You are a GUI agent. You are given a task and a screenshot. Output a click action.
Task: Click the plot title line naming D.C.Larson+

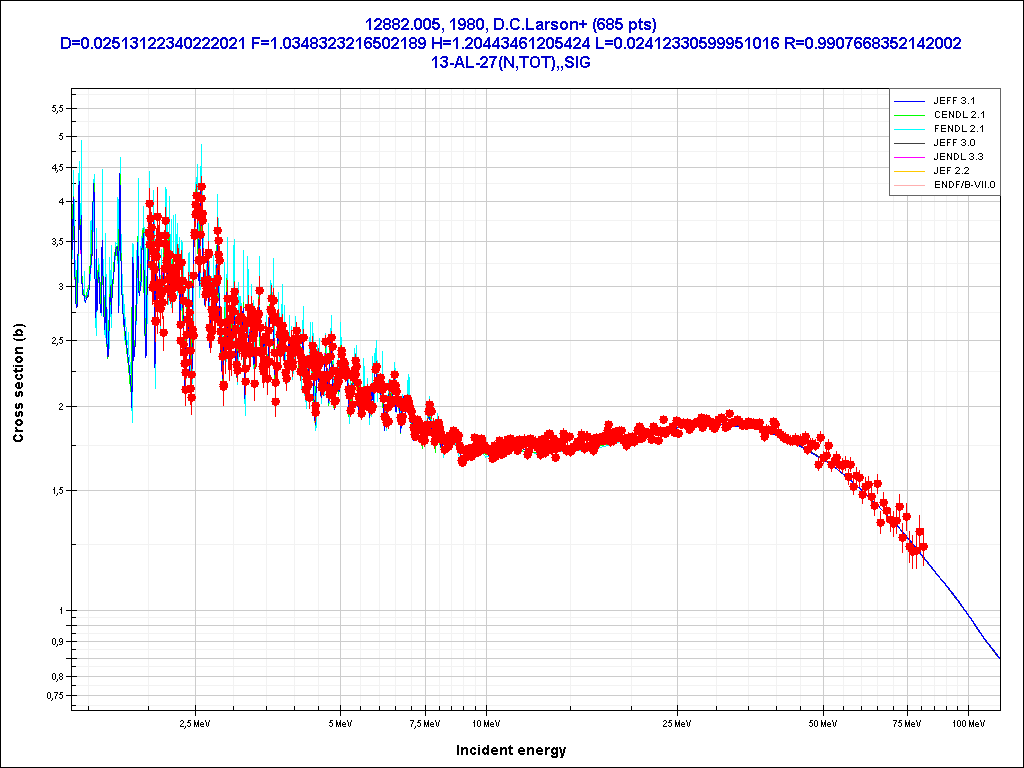[x=512, y=24]
